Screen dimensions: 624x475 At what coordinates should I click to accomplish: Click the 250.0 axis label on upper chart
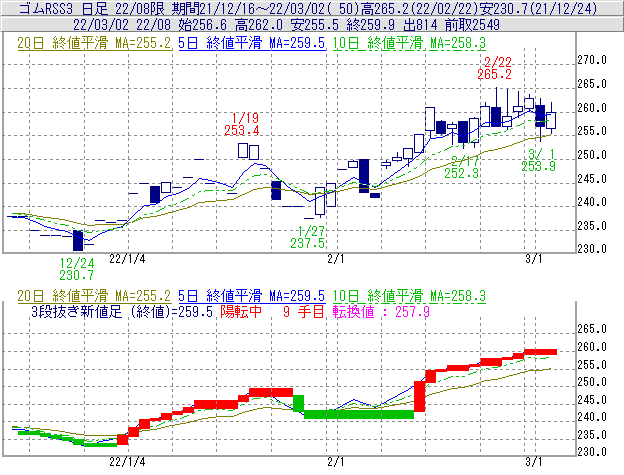point(592,155)
